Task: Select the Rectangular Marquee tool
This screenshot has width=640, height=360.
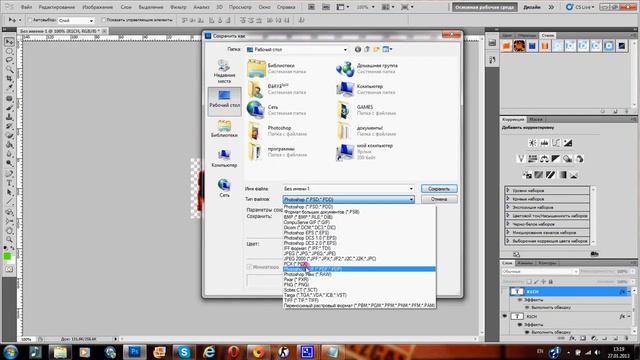Action: tap(9, 51)
